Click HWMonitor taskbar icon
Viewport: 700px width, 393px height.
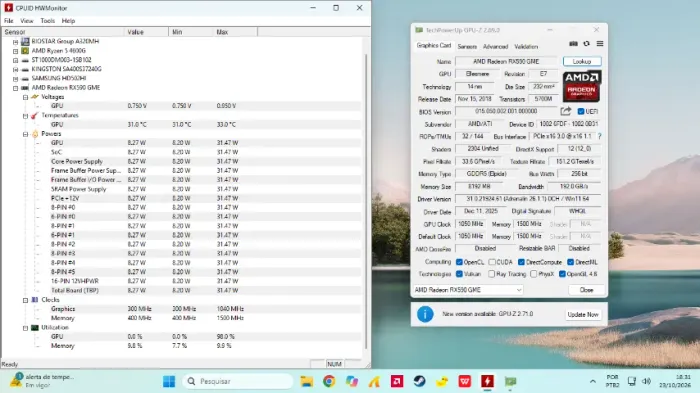[x=487, y=381]
